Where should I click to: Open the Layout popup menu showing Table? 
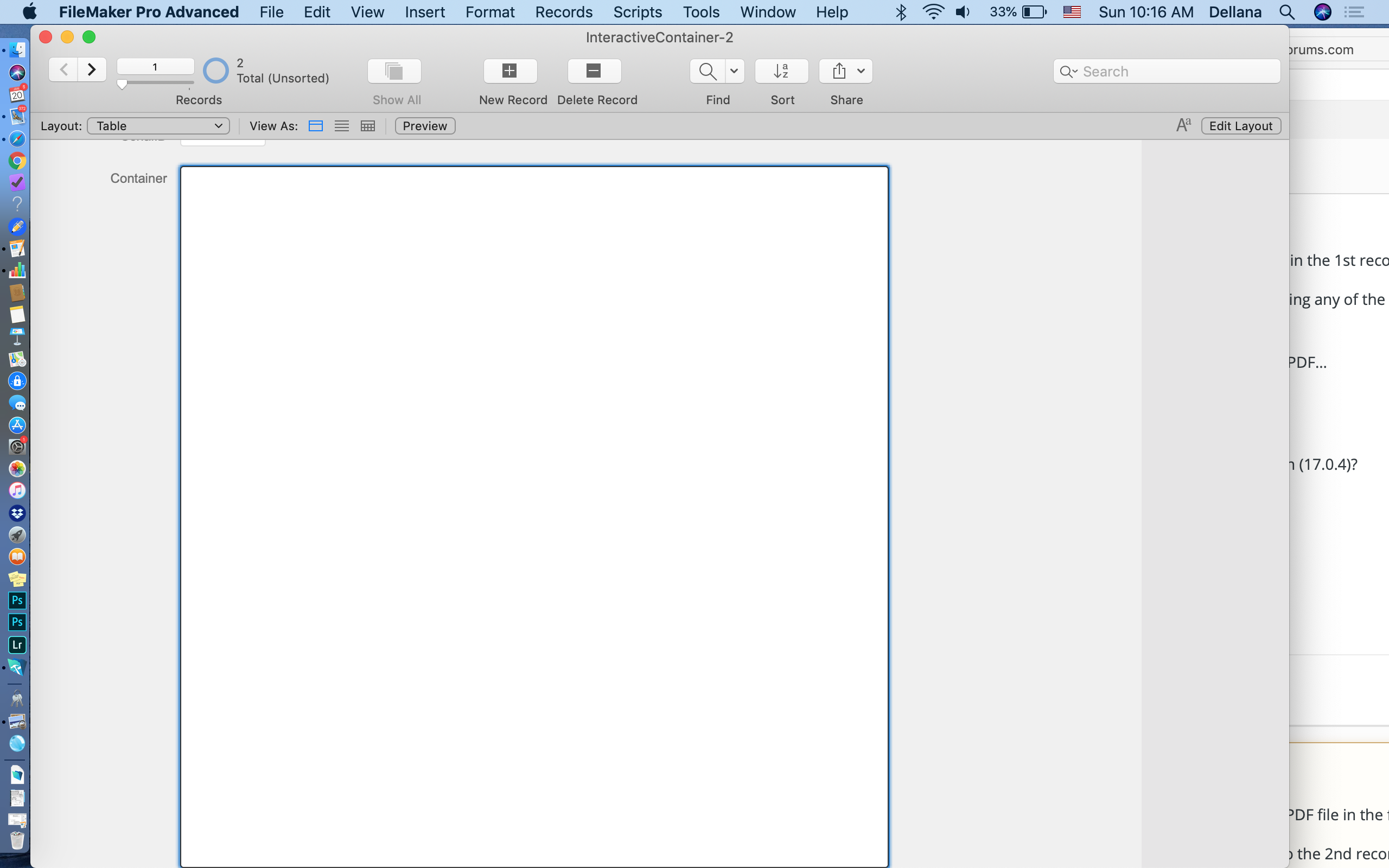coord(158,126)
